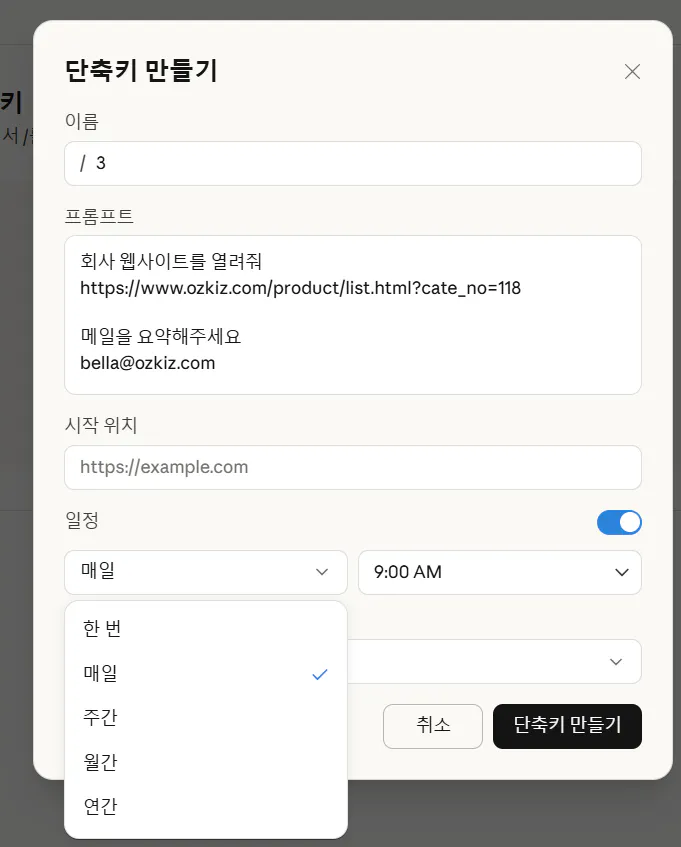The width and height of the screenshot is (681, 847).
Task: Toggle the 일정 schedule switch off
Action: tap(619, 522)
